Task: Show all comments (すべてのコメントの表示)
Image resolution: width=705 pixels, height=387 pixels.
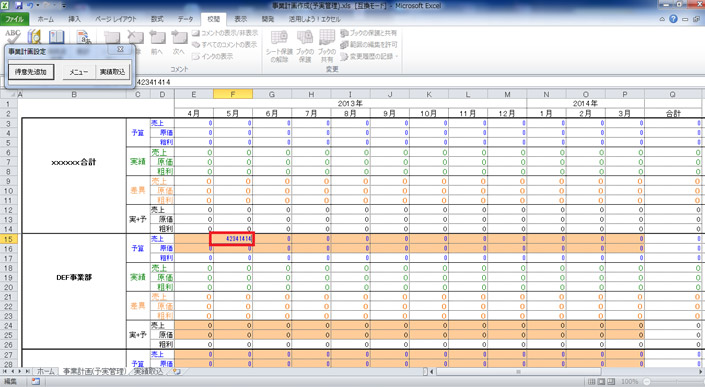Action: 224,44
